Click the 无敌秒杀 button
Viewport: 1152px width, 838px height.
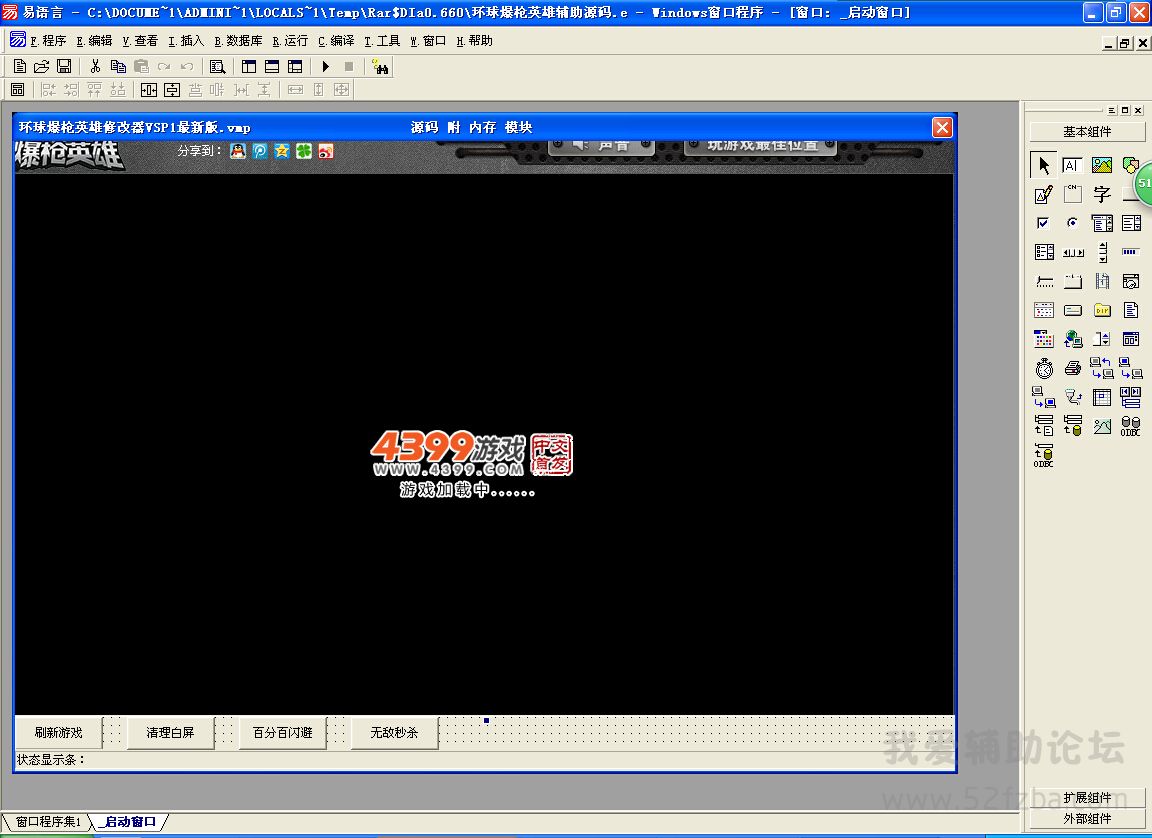(395, 732)
